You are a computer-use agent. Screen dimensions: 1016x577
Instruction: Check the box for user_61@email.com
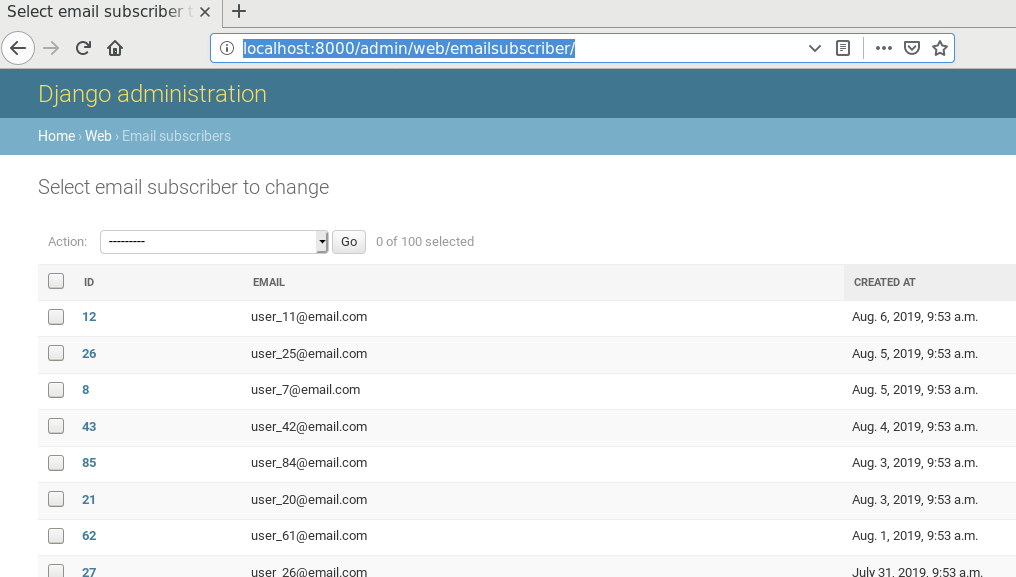pos(56,536)
